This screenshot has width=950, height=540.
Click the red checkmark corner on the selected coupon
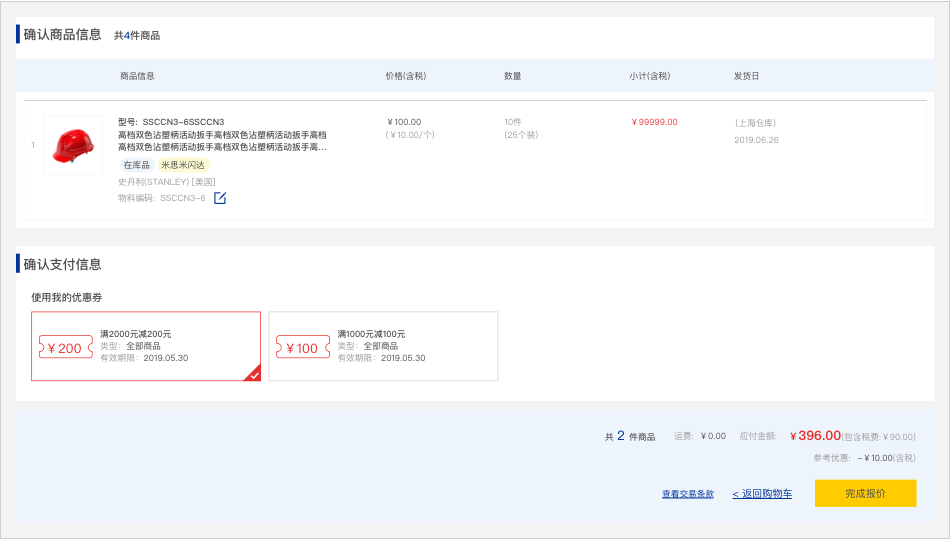click(x=253, y=374)
